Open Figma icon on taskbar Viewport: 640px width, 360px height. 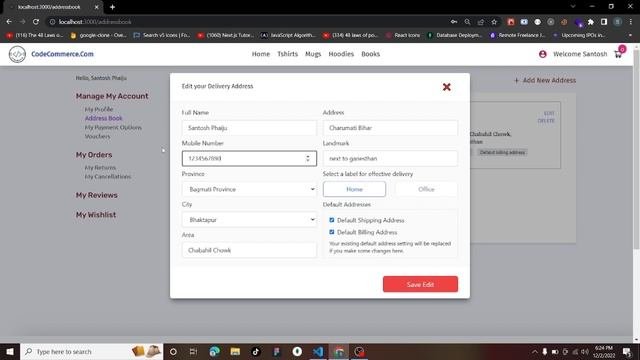pyautogui.click(x=276, y=351)
